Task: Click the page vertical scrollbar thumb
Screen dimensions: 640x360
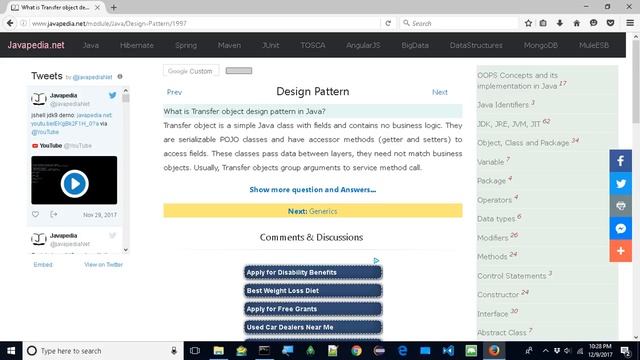Action: click(636, 82)
